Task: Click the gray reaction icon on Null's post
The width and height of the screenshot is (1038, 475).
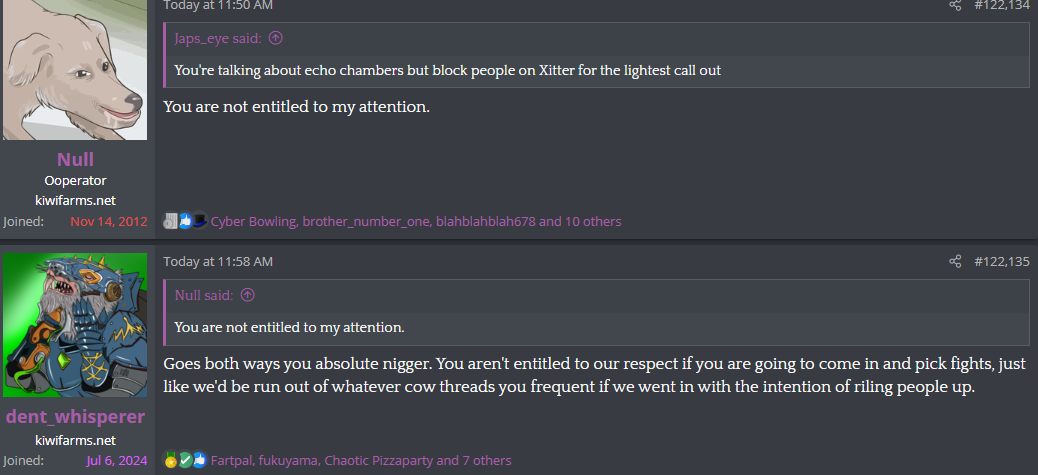Action: point(171,221)
